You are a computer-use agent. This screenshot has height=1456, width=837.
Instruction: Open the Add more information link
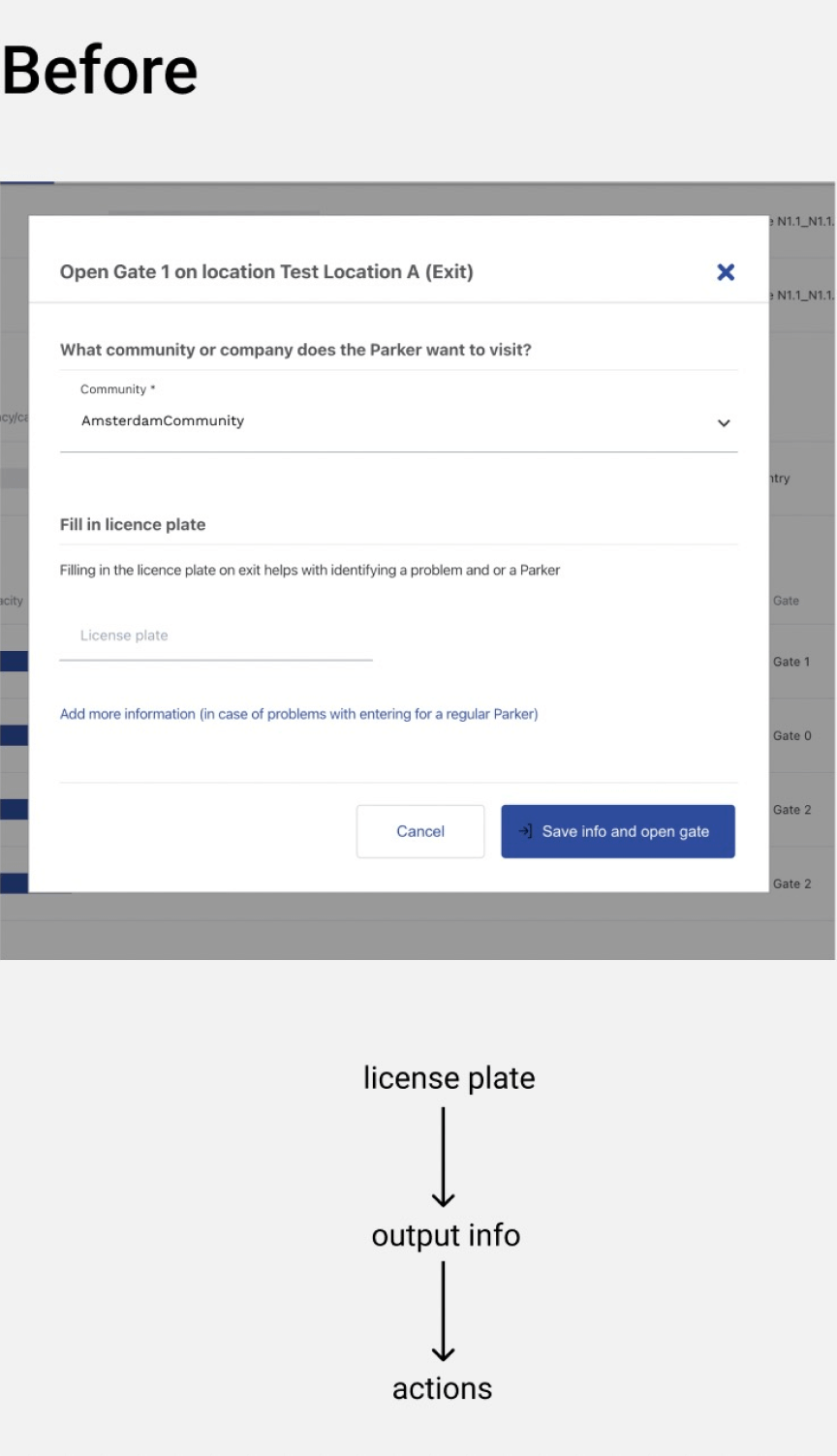(x=298, y=714)
